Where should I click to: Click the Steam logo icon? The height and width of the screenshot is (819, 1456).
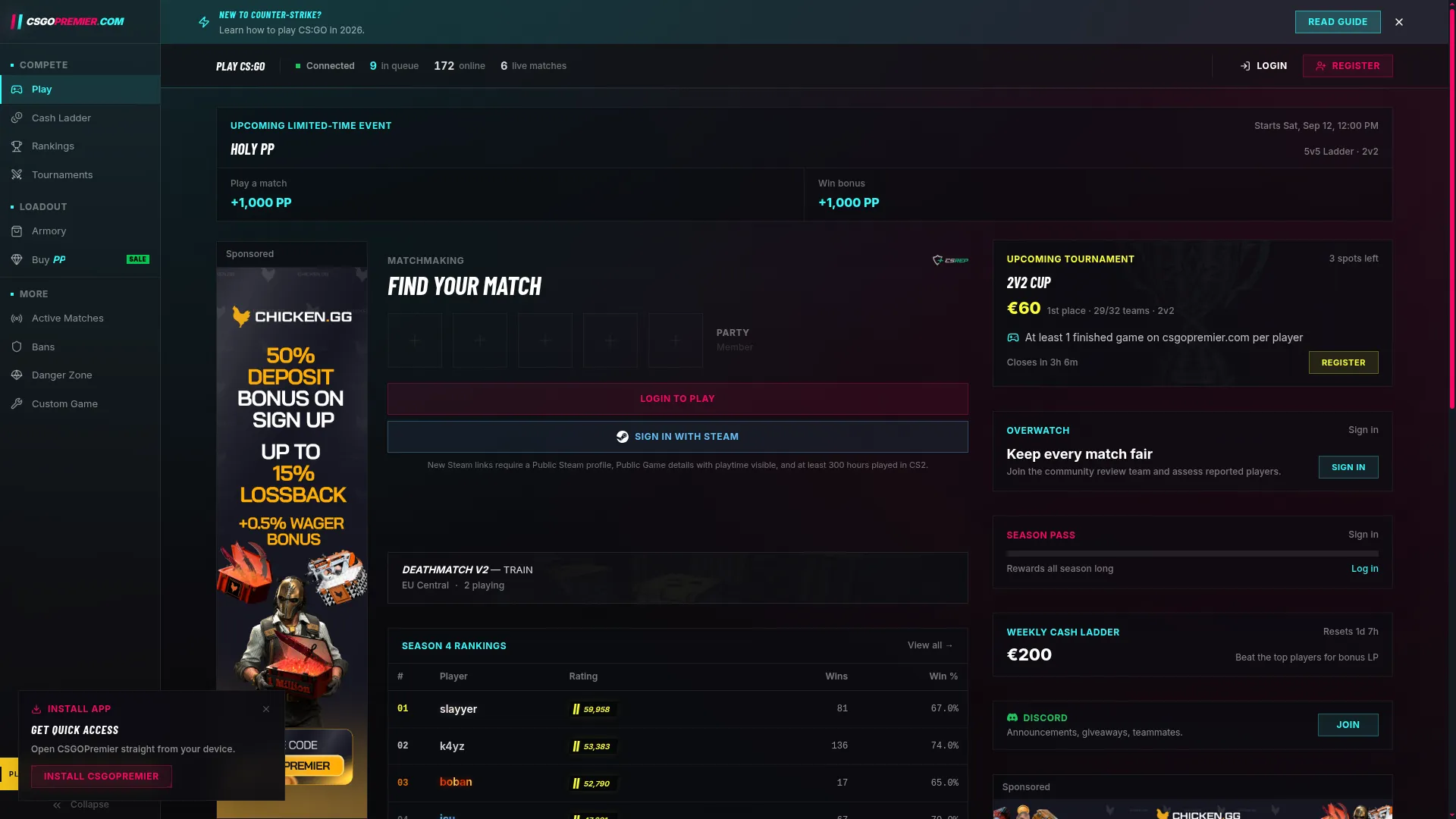tap(623, 437)
